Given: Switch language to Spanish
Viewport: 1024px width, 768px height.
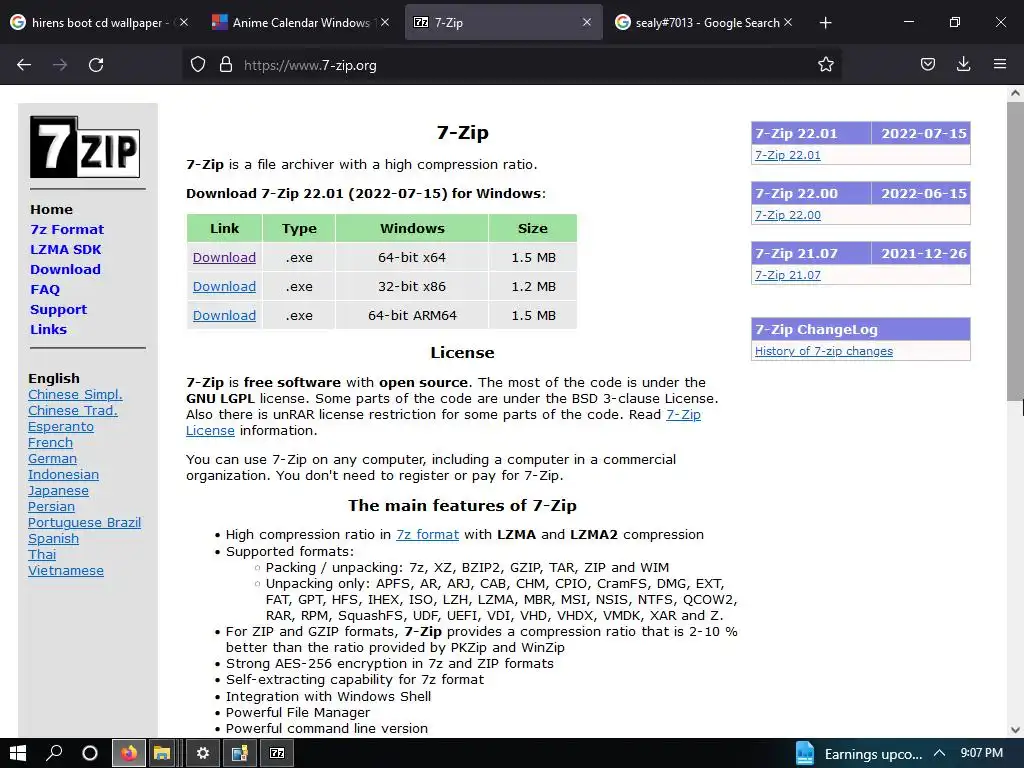Looking at the screenshot, I should 53,538.
